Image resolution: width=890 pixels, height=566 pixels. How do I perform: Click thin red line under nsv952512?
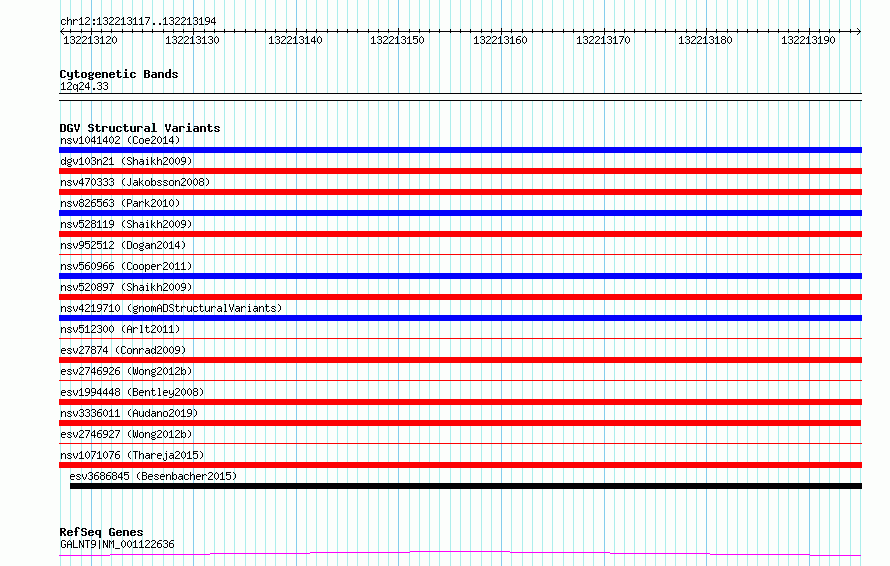click(x=460, y=254)
